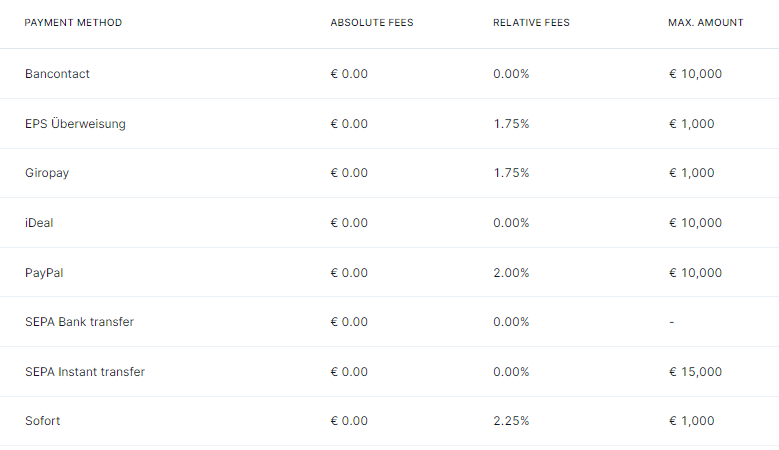
Task: Click iDeal's € 0.00 absolute fee
Action: click(349, 223)
